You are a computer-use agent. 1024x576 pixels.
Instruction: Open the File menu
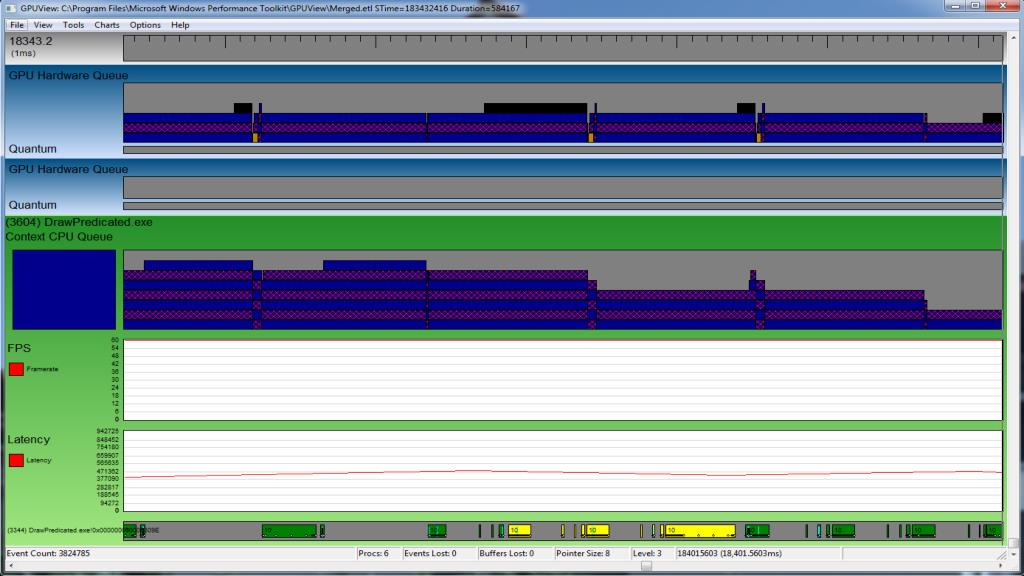tap(17, 25)
